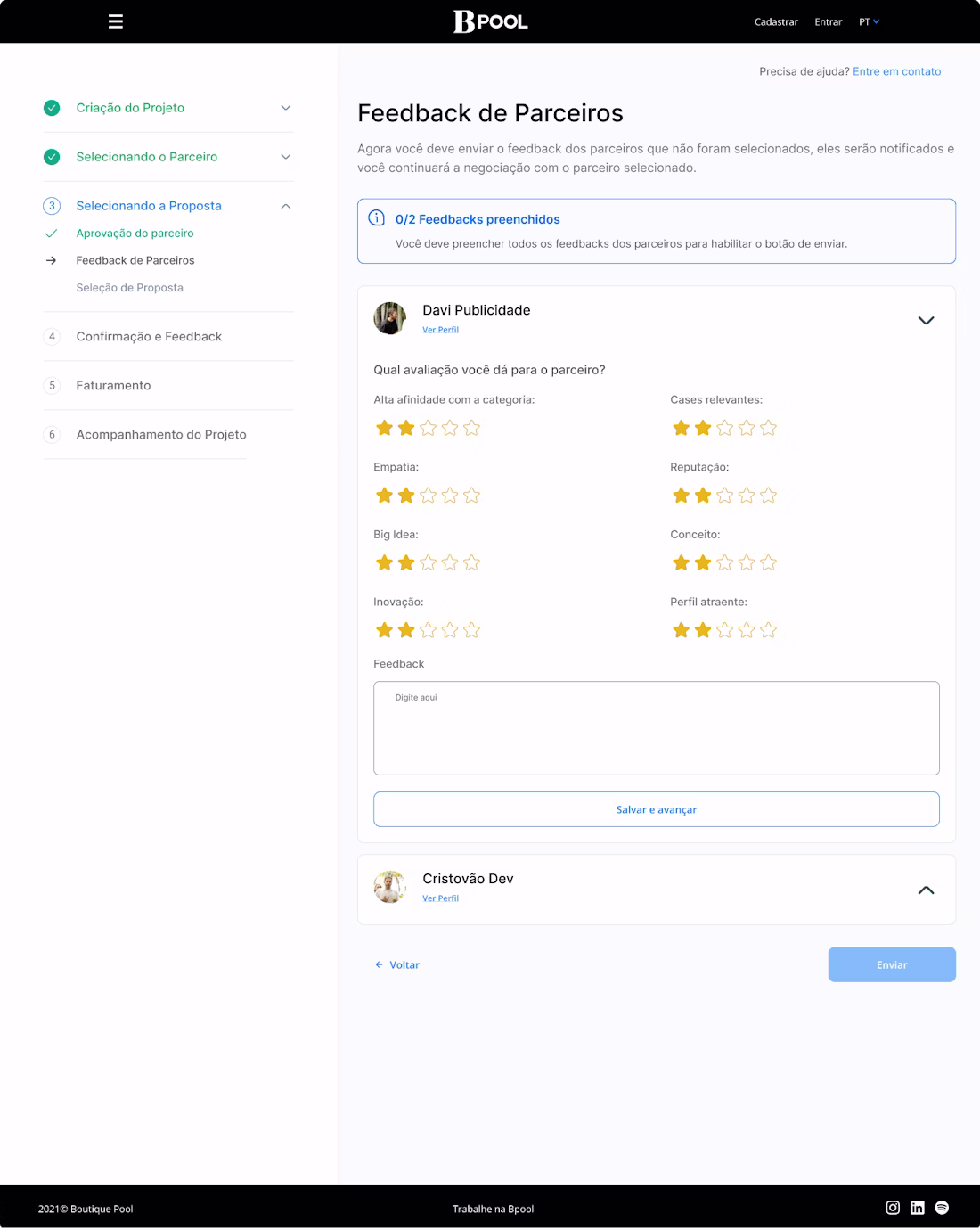The image size is (980, 1230).
Task: Click the Enviar button
Action: pos(892,964)
